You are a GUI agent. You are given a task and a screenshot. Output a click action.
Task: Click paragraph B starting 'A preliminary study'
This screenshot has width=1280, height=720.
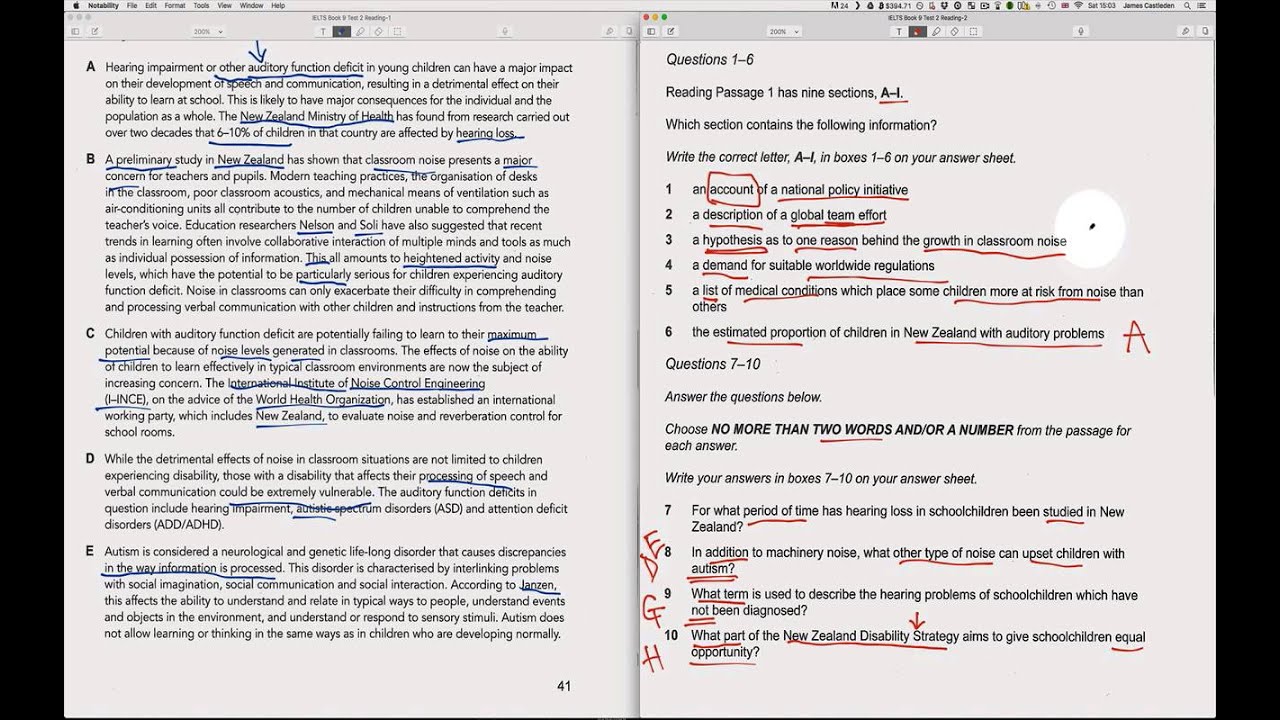[338, 233]
